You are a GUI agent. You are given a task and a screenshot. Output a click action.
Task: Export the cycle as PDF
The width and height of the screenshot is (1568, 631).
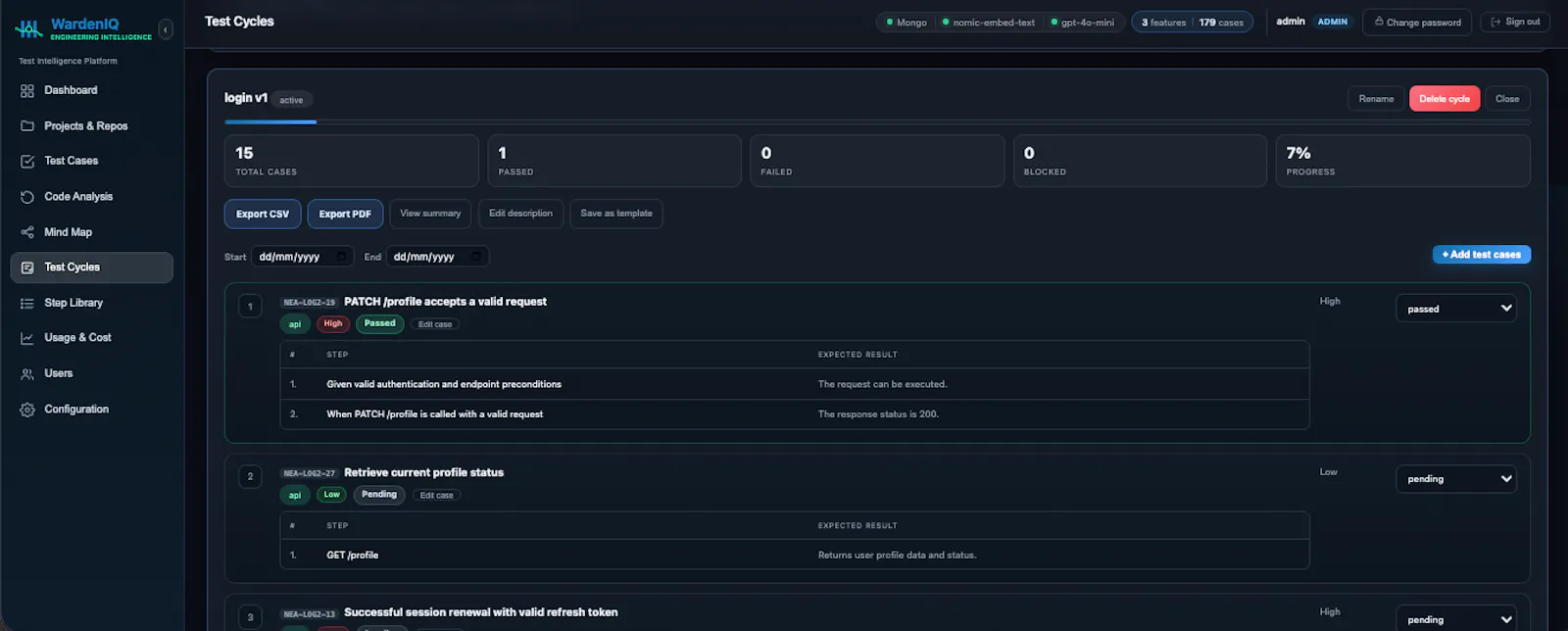point(345,214)
